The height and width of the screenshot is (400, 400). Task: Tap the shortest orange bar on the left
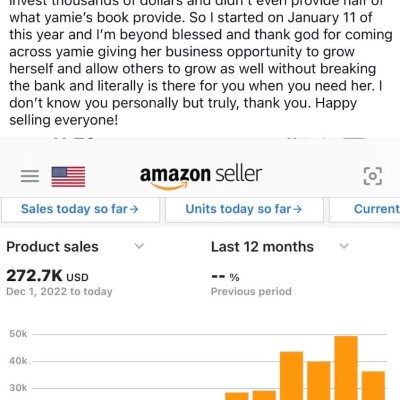[237, 396]
